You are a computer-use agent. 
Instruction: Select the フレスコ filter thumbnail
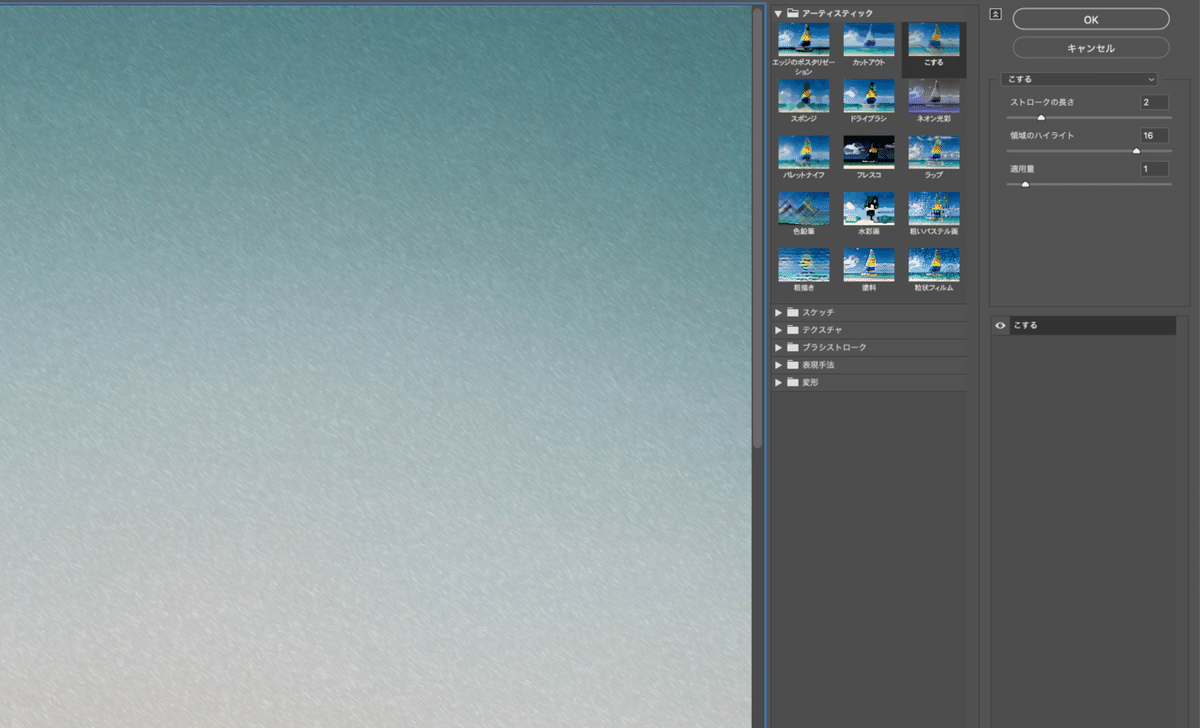868,152
